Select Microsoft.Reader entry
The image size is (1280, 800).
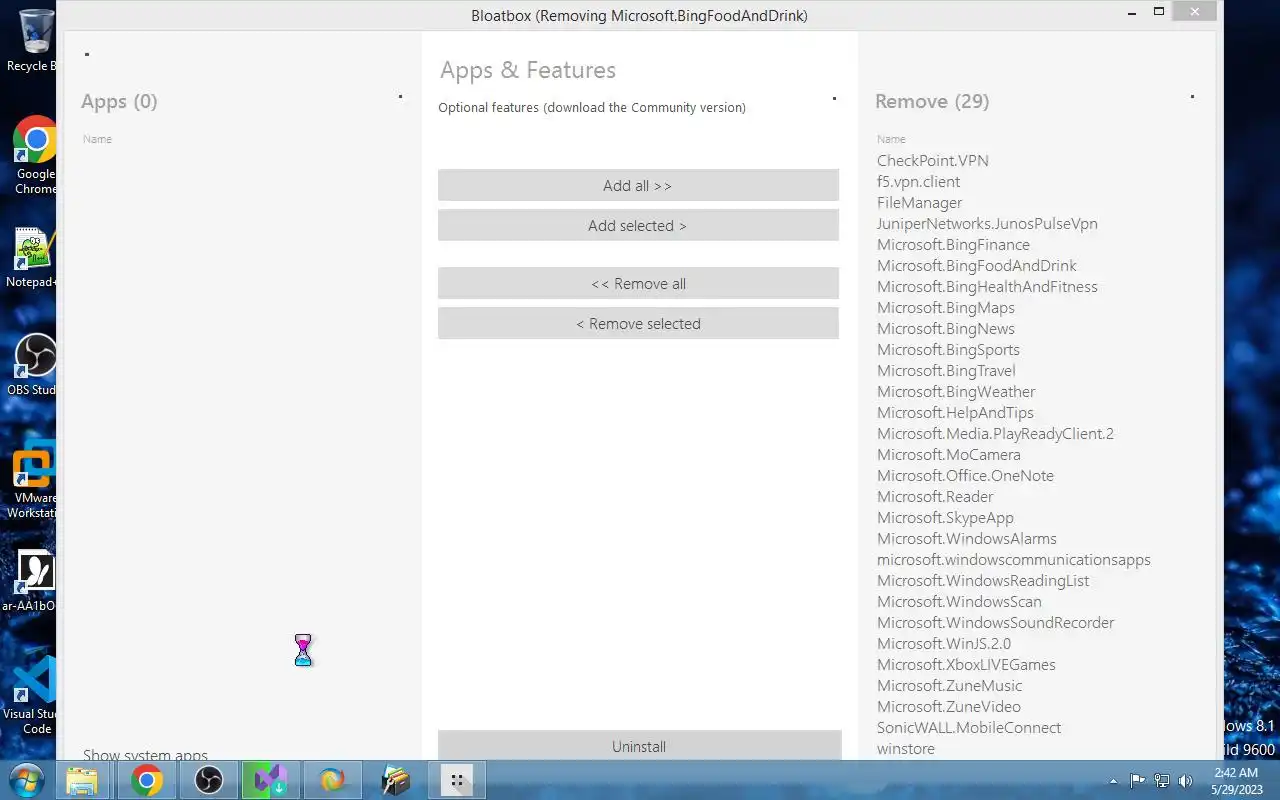coord(935,496)
